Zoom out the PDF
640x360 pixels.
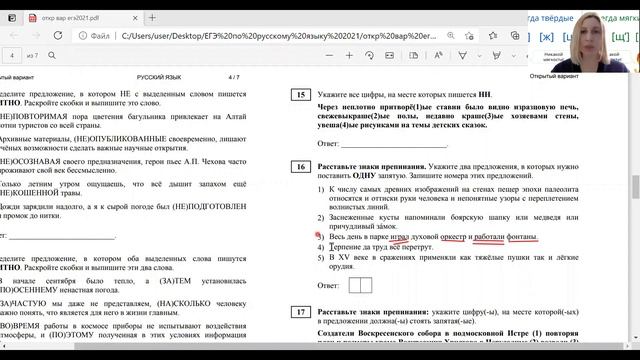click(329, 55)
